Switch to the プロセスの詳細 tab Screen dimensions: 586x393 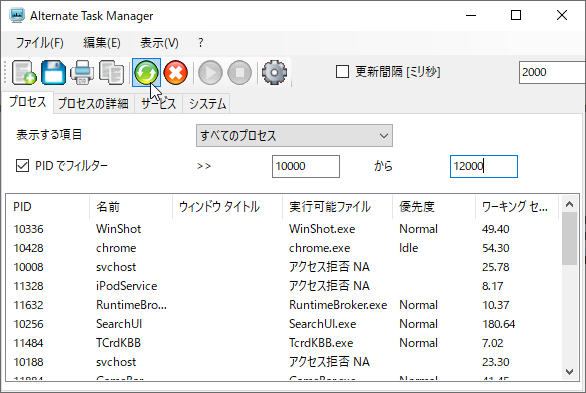93,103
